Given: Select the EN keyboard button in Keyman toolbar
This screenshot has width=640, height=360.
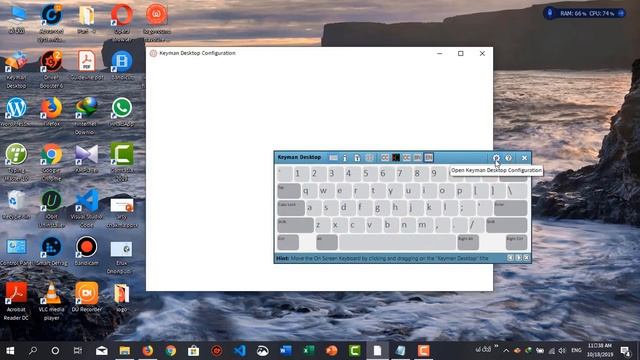Looking at the screenshot, I should (428, 158).
